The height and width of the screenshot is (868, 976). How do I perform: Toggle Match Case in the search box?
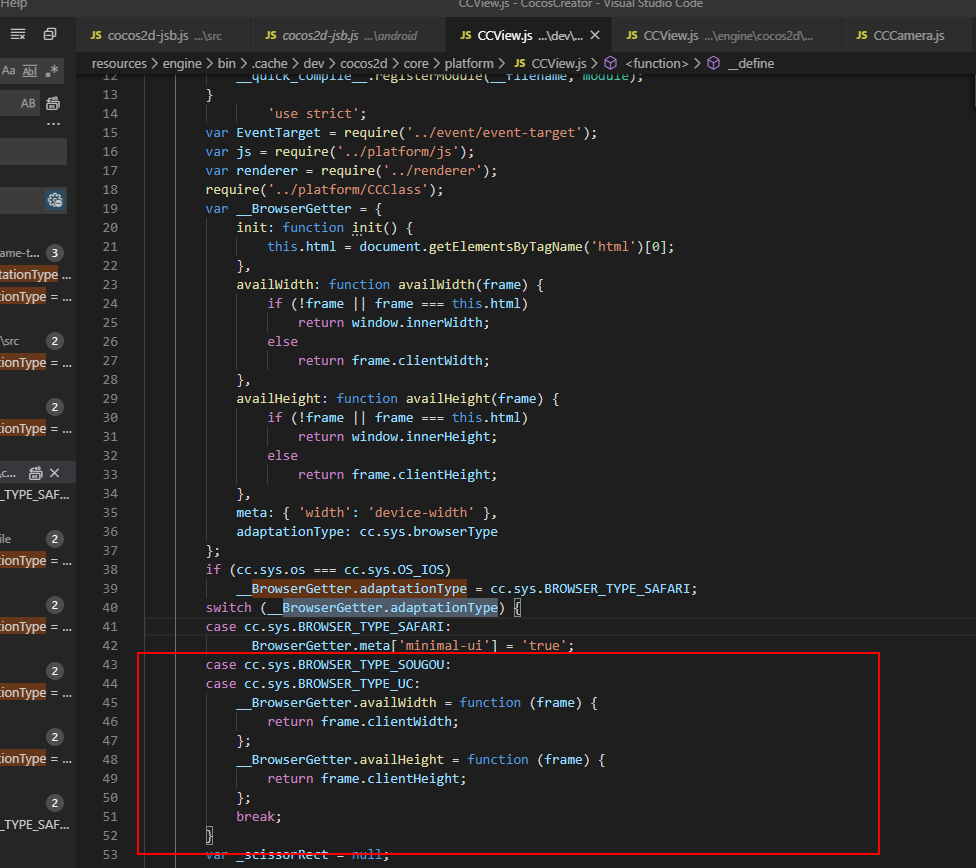pos(9,70)
